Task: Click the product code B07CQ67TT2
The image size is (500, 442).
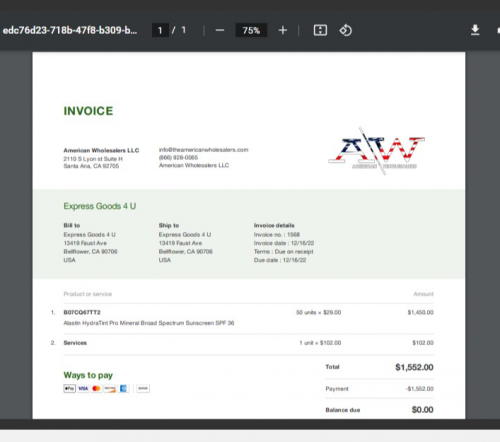Action: (82, 312)
